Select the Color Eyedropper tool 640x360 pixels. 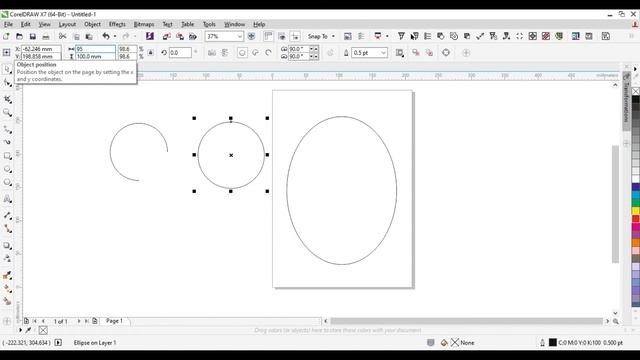pos(7,276)
